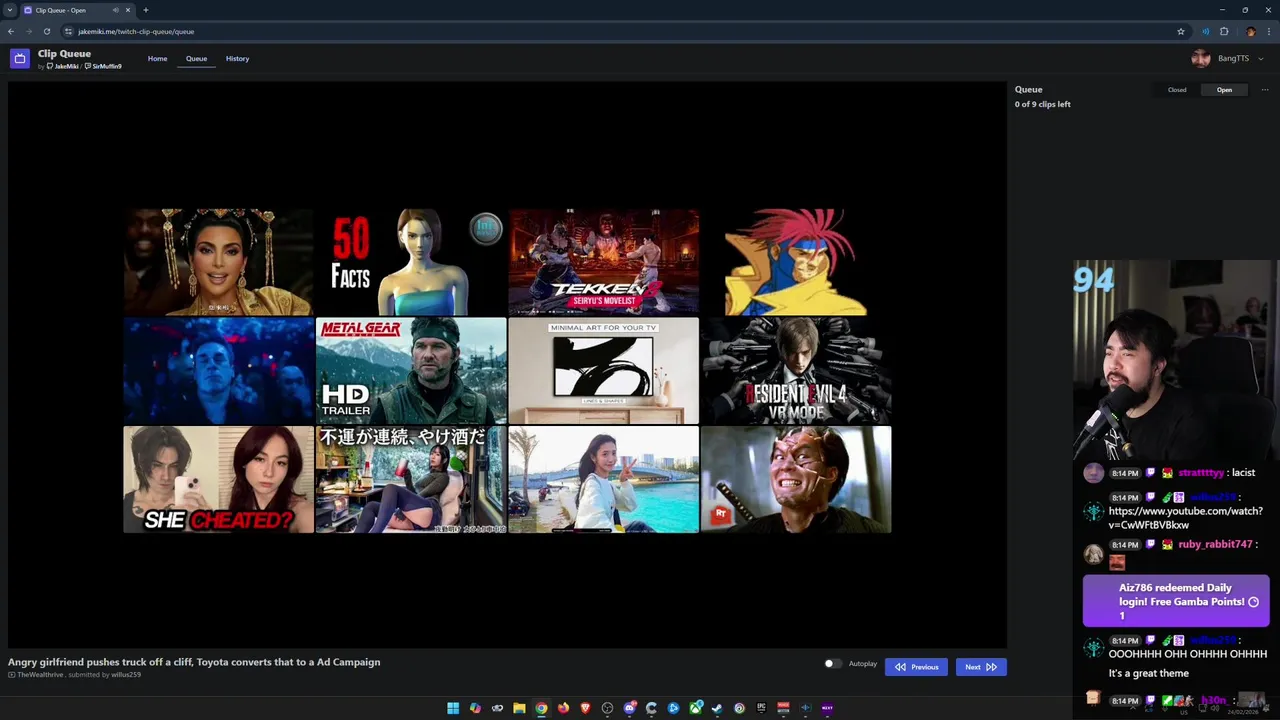Open the purple NEXT app in the taskbar

pyautogui.click(x=827, y=708)
